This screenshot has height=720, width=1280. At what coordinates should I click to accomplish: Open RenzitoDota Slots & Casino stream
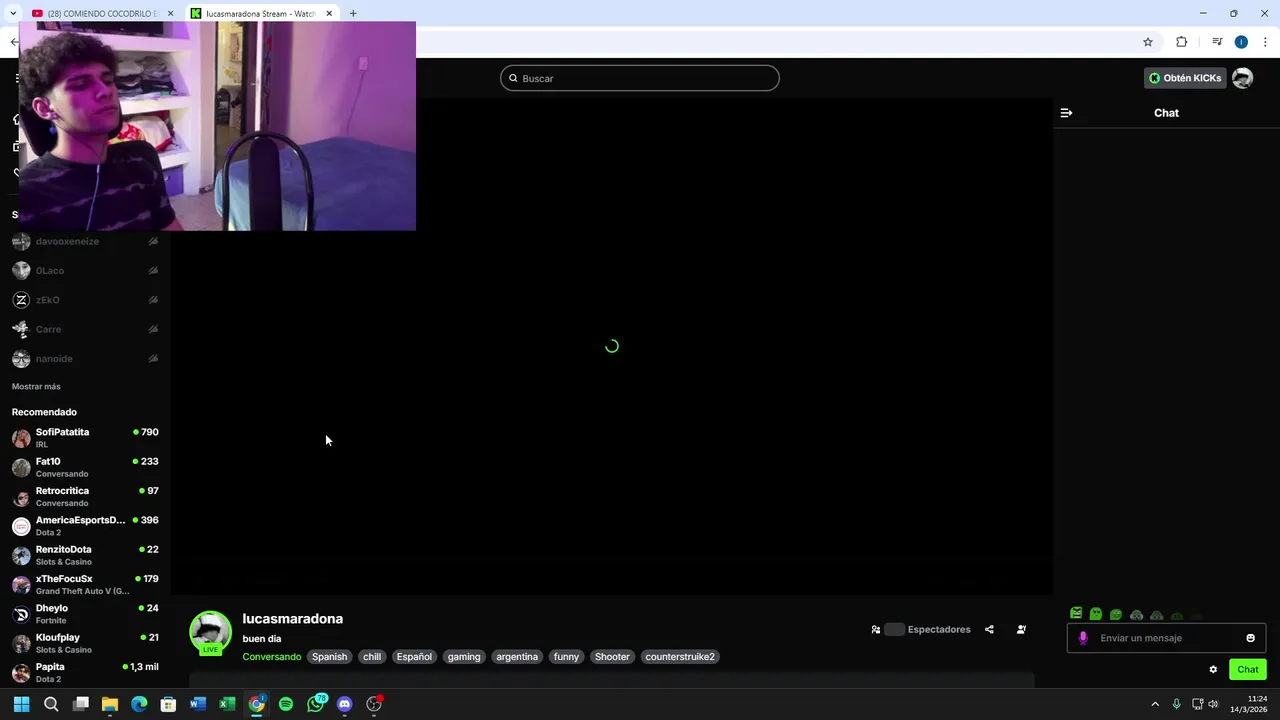click(x=85, y=555)
